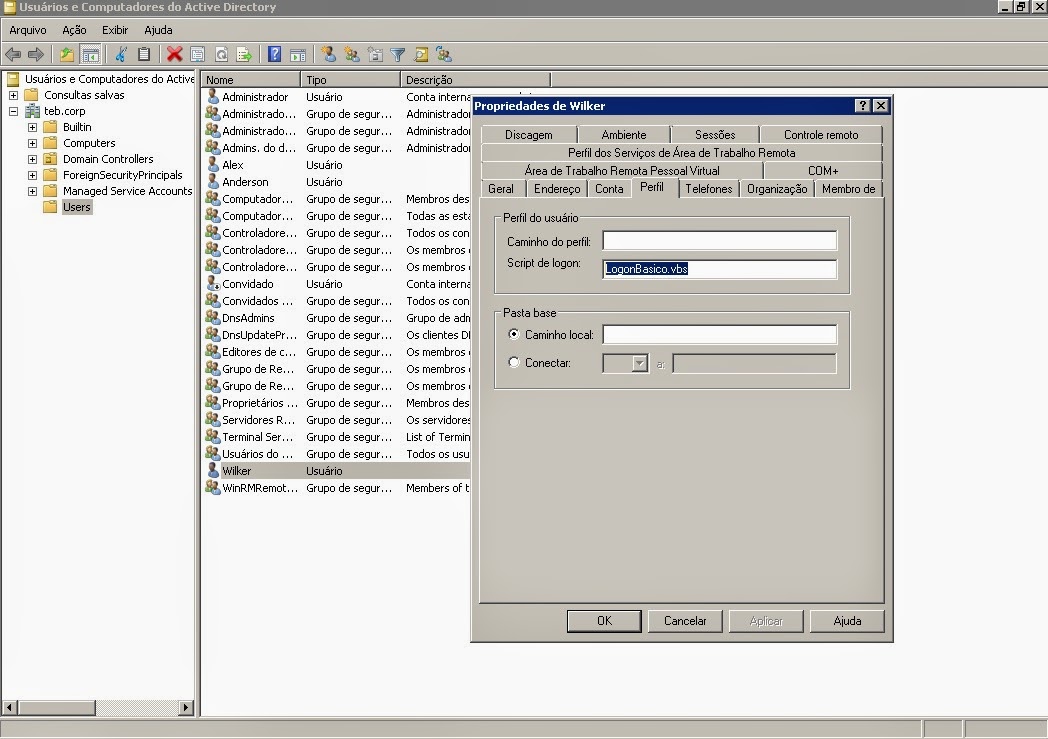This screenshot has height=739, width=1048.
Task: Expand the Domain Controllers container
Action: [31, 158]
